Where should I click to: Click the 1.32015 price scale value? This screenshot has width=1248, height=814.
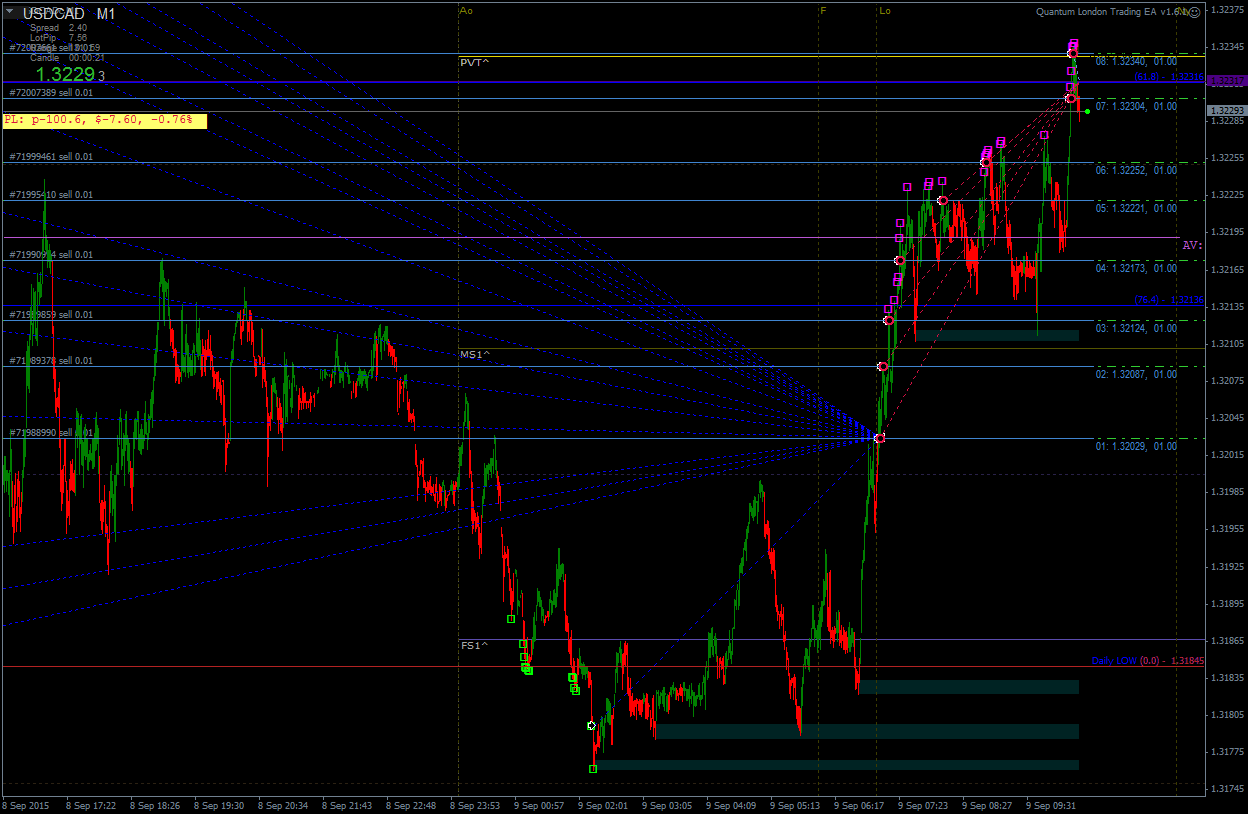1228,454
